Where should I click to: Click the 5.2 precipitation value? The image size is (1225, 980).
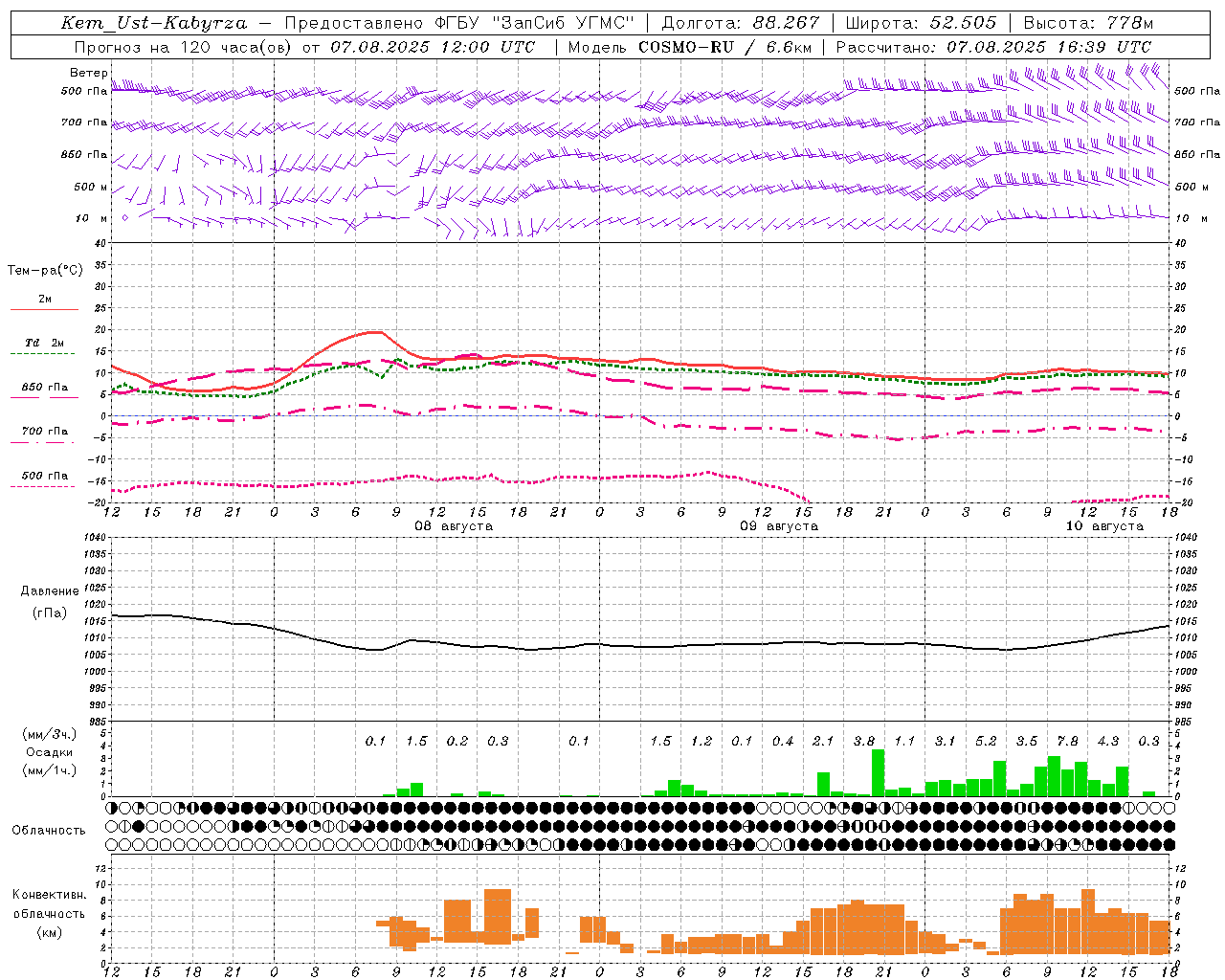[x=986, y=742]
